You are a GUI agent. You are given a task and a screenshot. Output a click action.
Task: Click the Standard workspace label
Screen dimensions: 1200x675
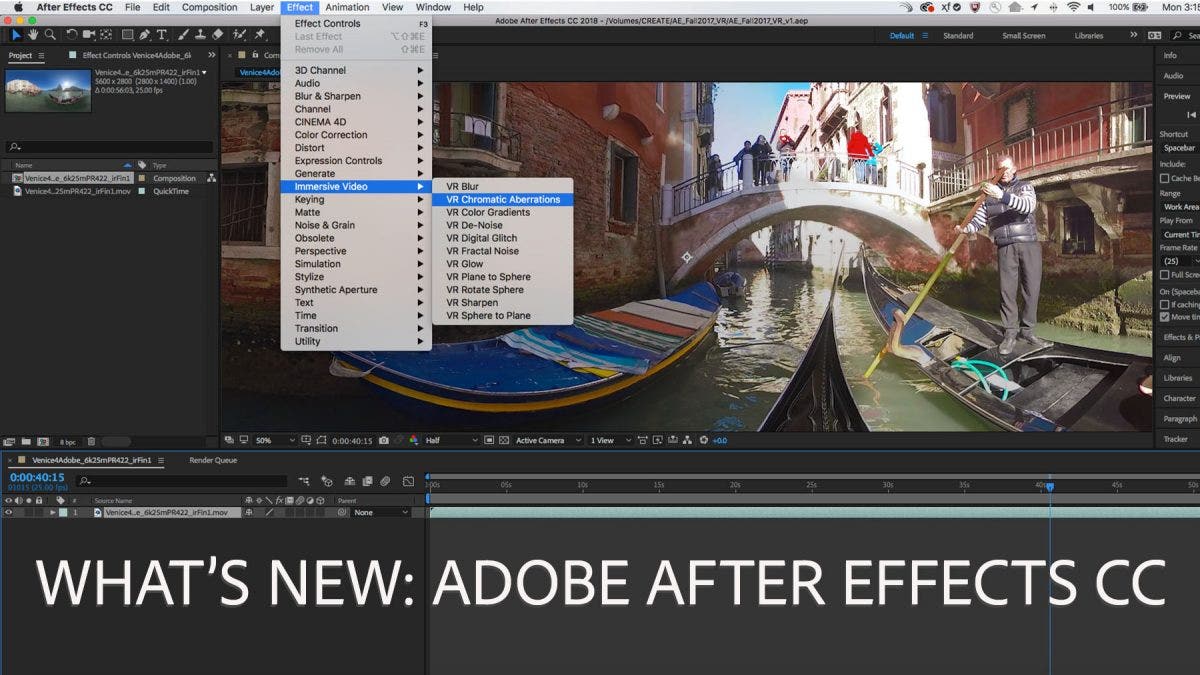(x=957, y=34)
